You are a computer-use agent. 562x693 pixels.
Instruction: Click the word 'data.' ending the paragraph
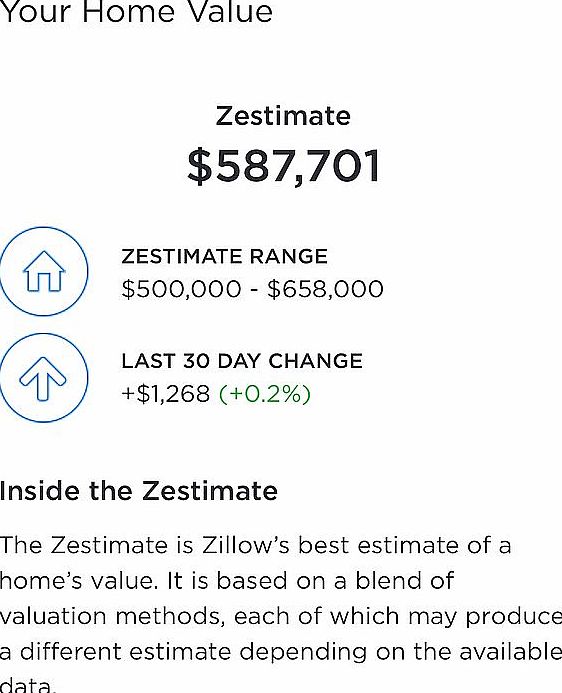[x=28, y=685]
